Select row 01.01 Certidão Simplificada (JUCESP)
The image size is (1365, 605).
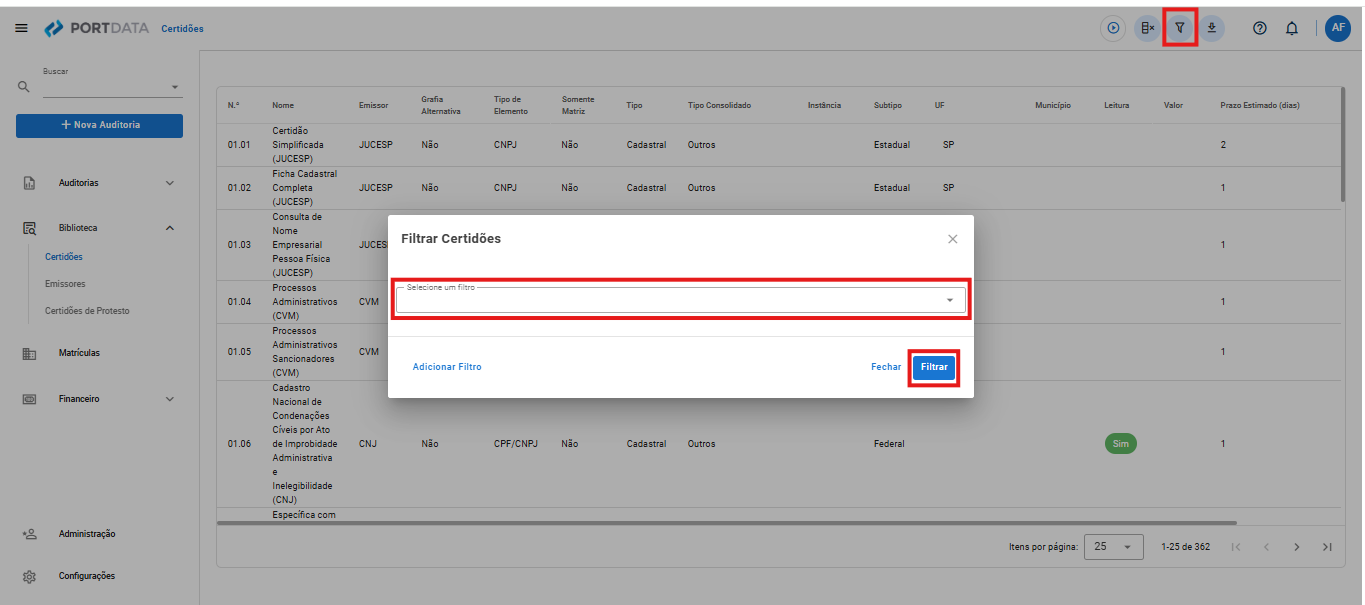[778, 145]
